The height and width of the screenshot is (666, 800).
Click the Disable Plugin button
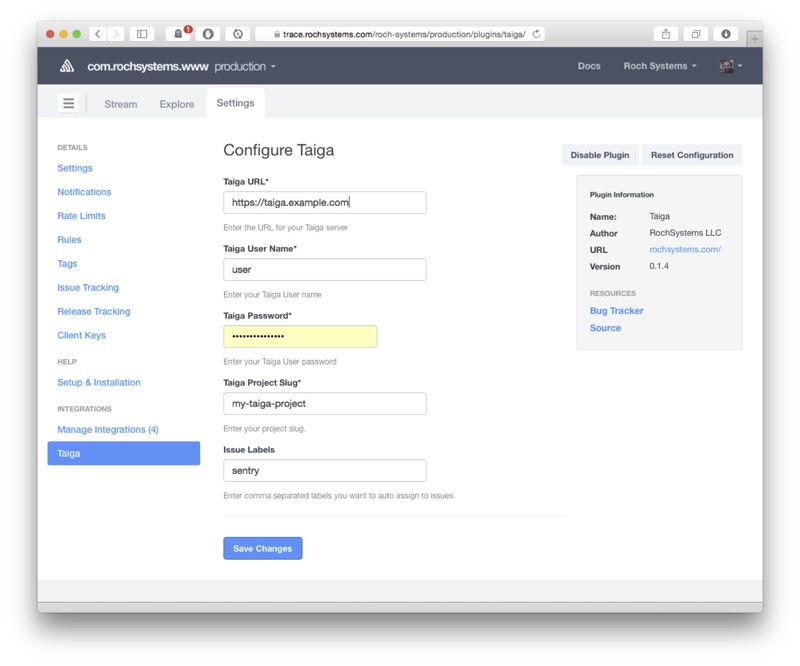pos(599,155)
